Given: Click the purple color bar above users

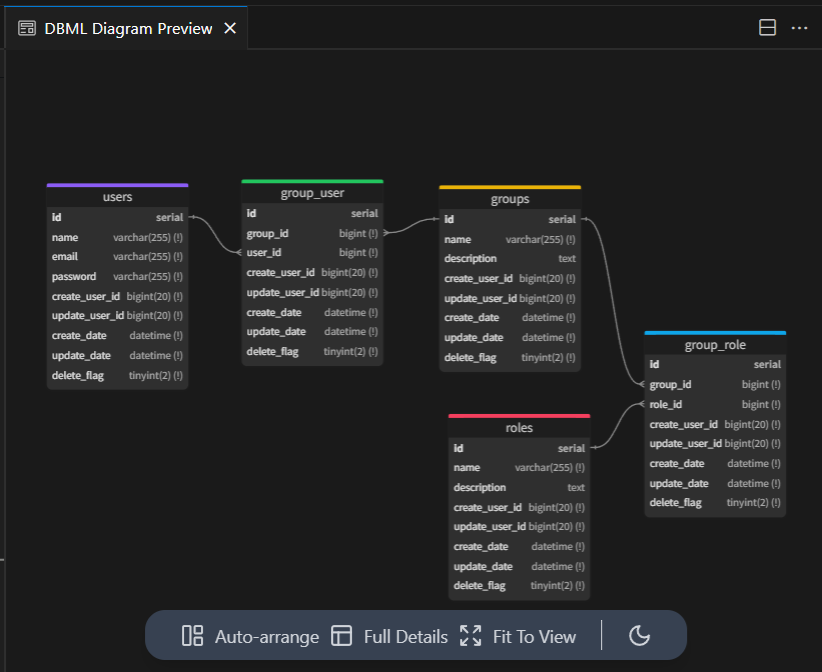Looking at the screenshot, I should pos(117,185).
